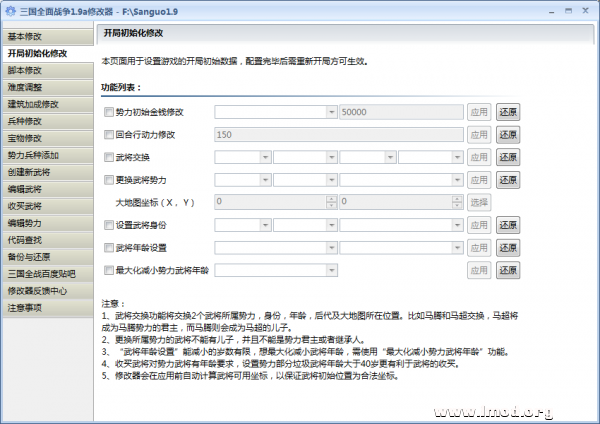The width and height of the screenshot is (600, 424).
Task: Click the app icon in the title bar
Action: tap(10, 10)
